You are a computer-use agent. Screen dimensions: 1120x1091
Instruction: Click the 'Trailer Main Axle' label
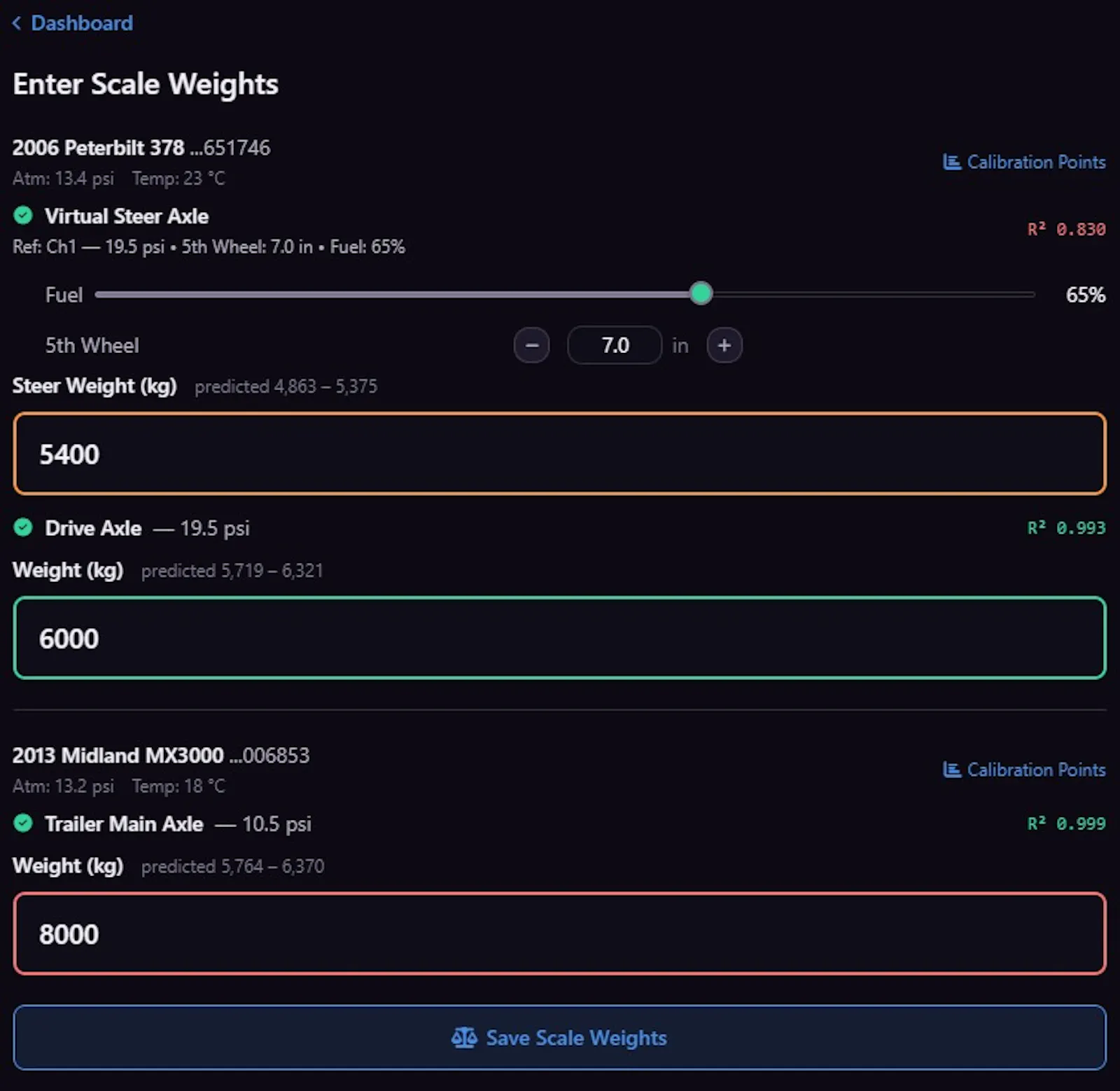tap(124, 824)
